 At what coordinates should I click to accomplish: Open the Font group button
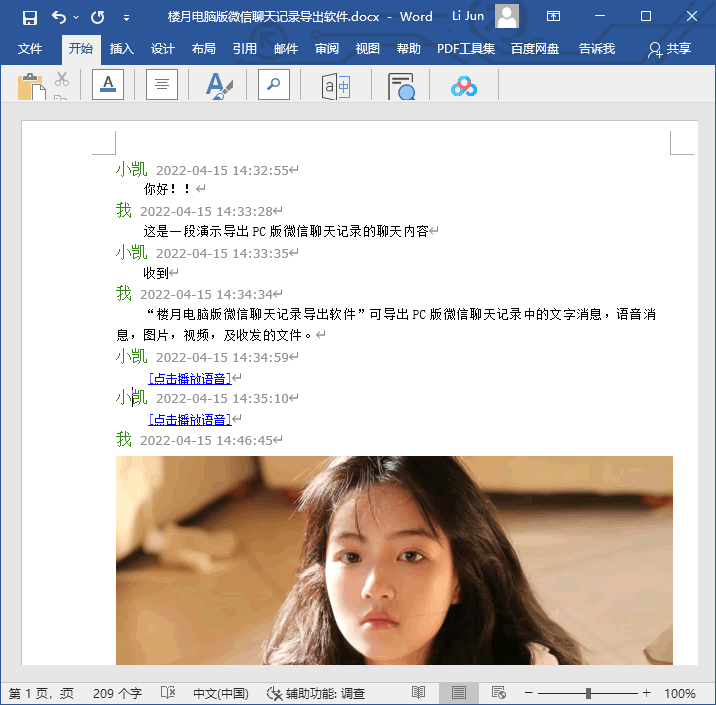108,85
